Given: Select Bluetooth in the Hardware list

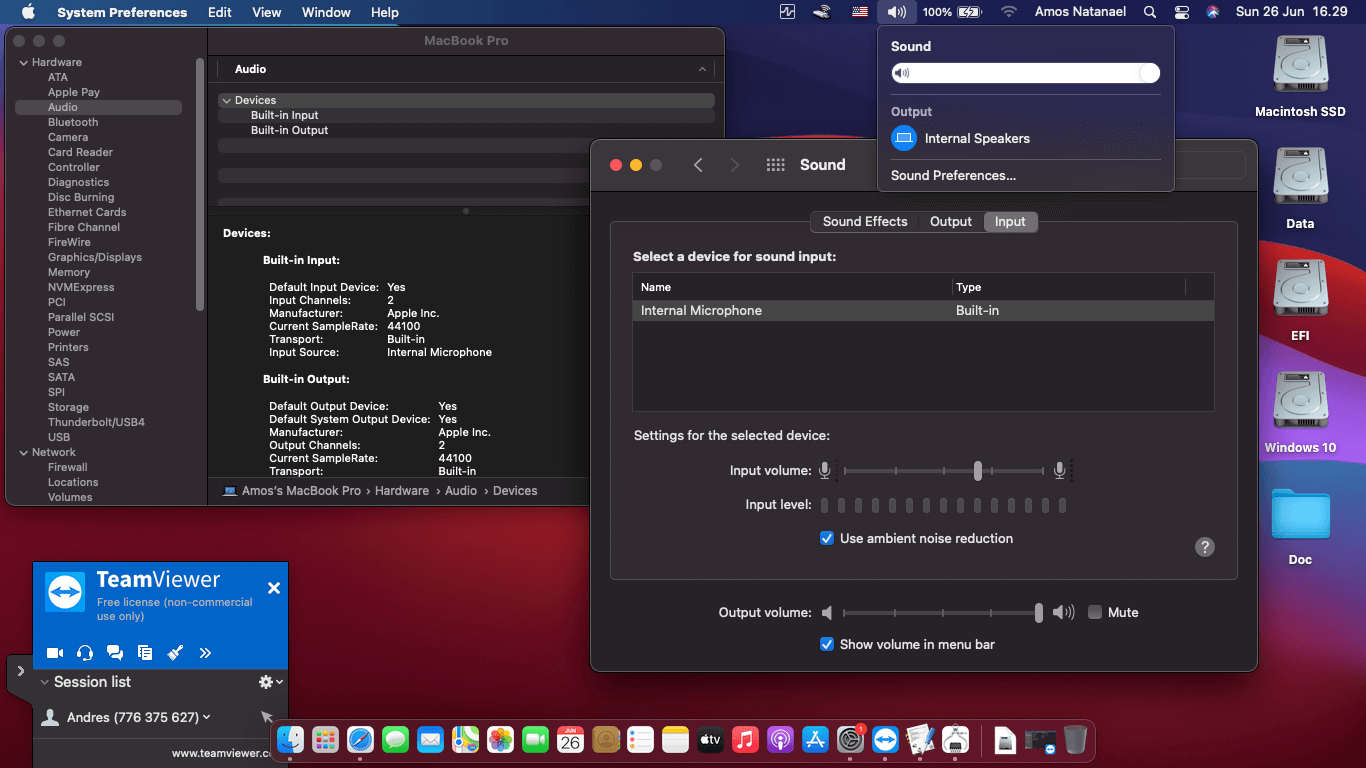Looking at the screenshot, I should [x=73, y=122].
